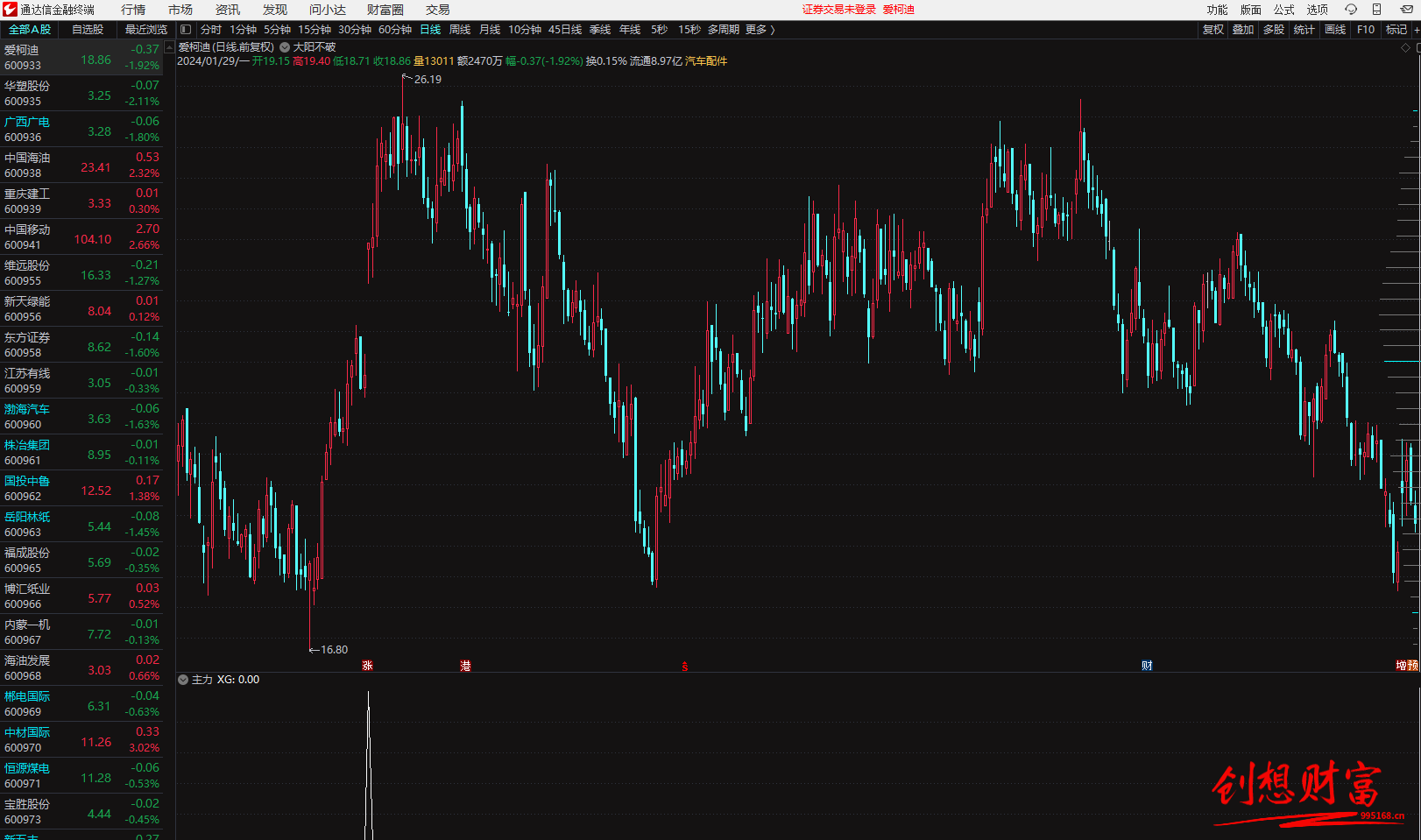The width and height of the screenshot is (1421, 840).
Task: Open the 交易 menu
Action: [438, 10]
